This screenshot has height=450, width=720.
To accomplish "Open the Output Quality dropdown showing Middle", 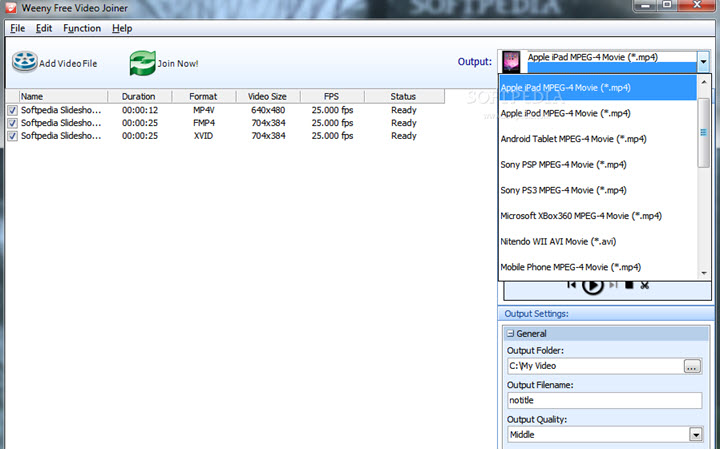I will coord(696,434).
